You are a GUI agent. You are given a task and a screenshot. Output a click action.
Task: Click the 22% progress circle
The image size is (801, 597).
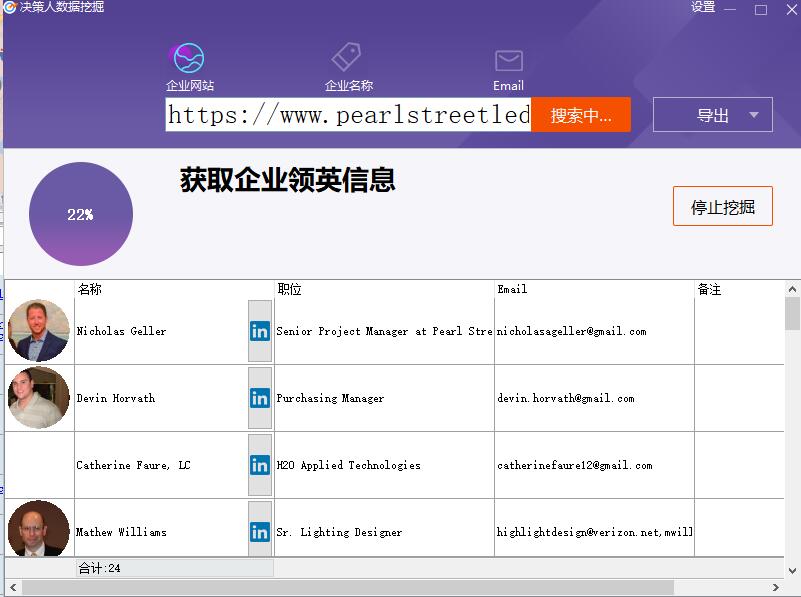point(80,214)
